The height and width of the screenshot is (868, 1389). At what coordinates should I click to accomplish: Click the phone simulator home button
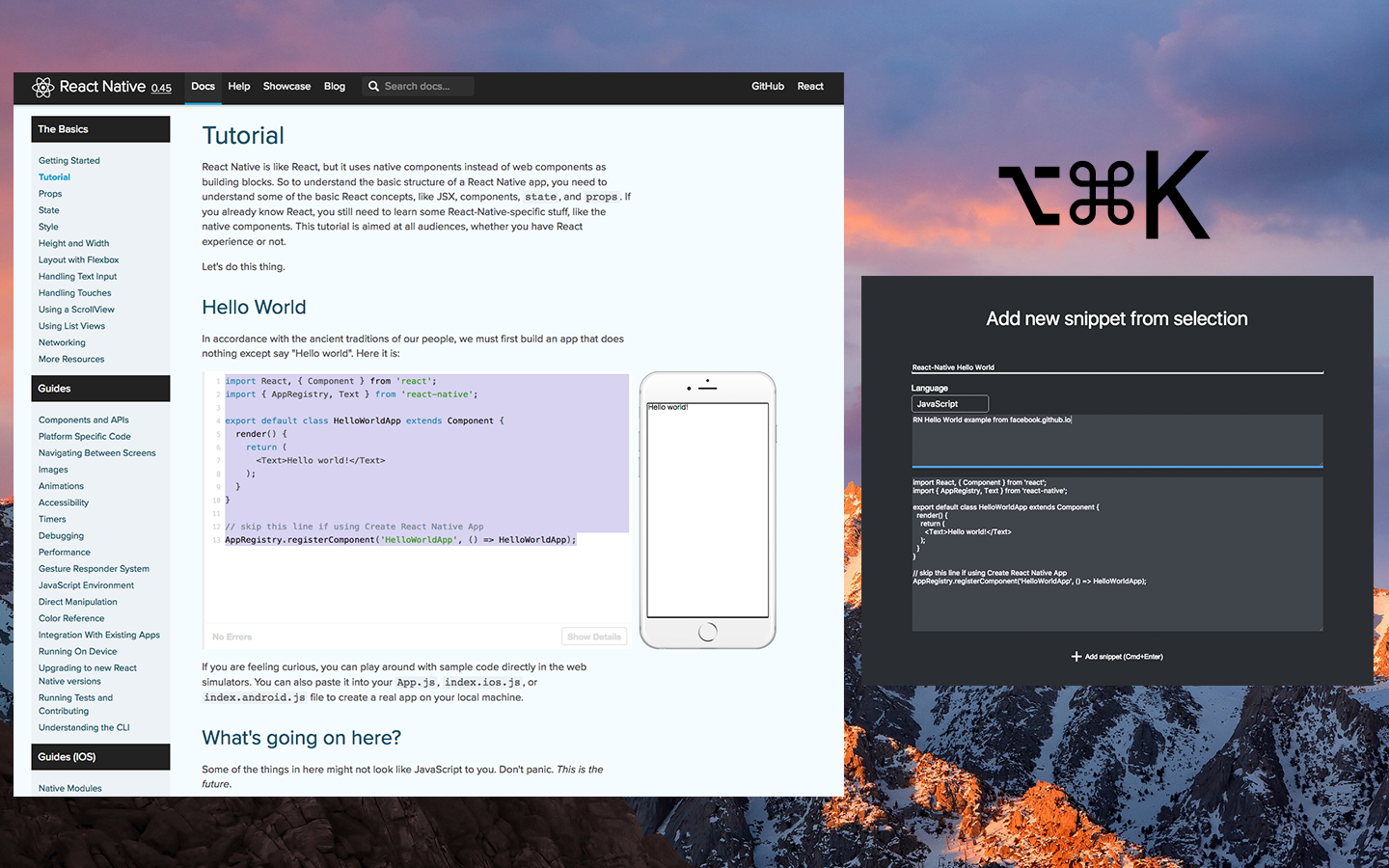coord(707,633)
